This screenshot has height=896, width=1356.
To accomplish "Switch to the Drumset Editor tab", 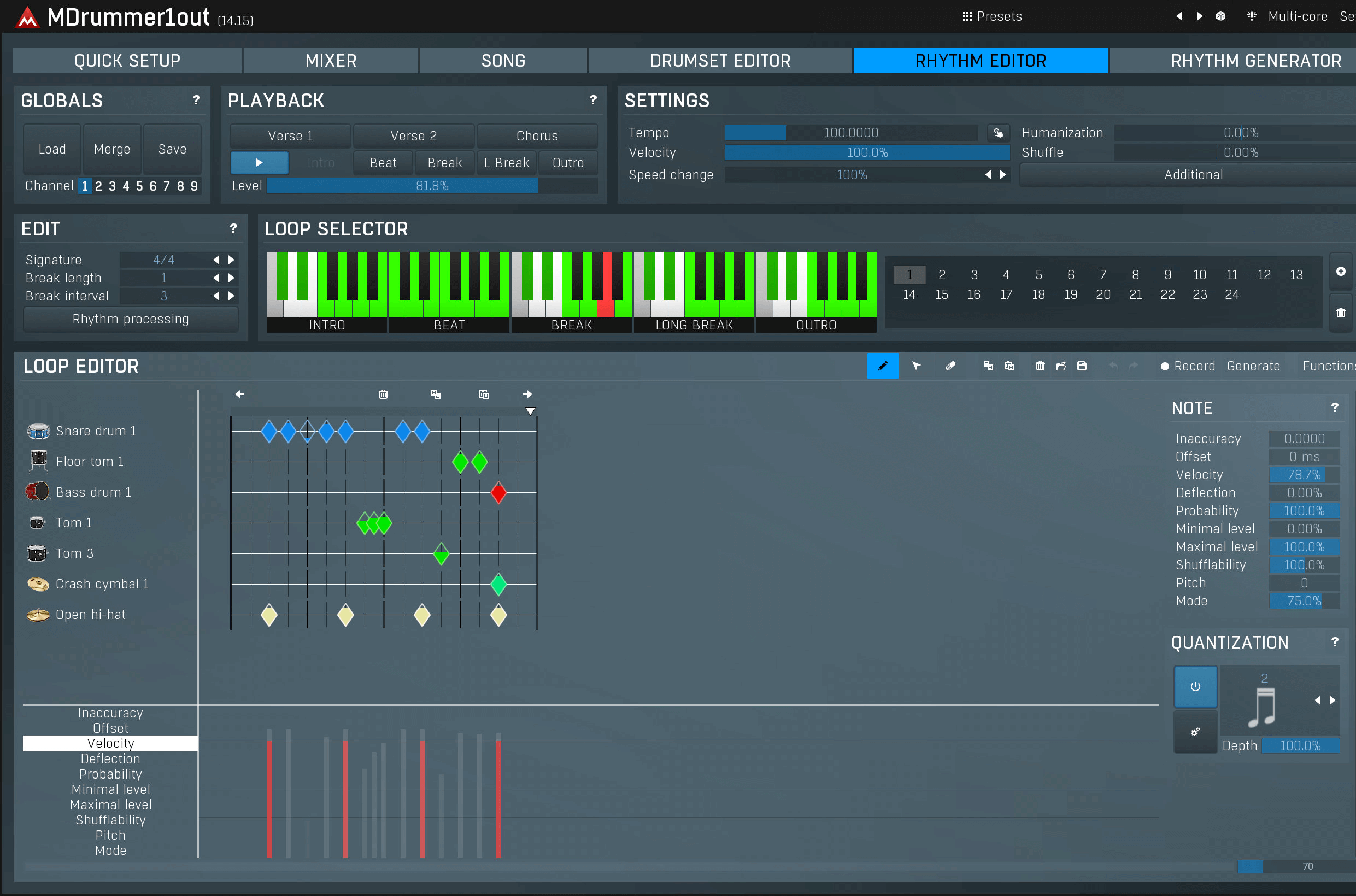I will point(719,61).
